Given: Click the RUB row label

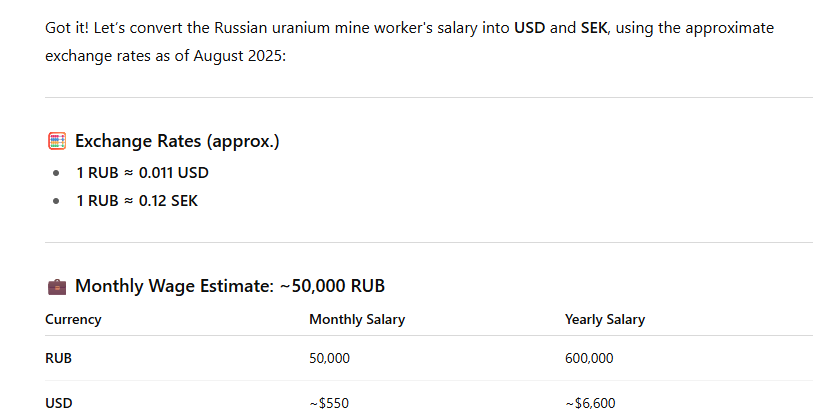Looking at the screenshot, I should point(58,359).
